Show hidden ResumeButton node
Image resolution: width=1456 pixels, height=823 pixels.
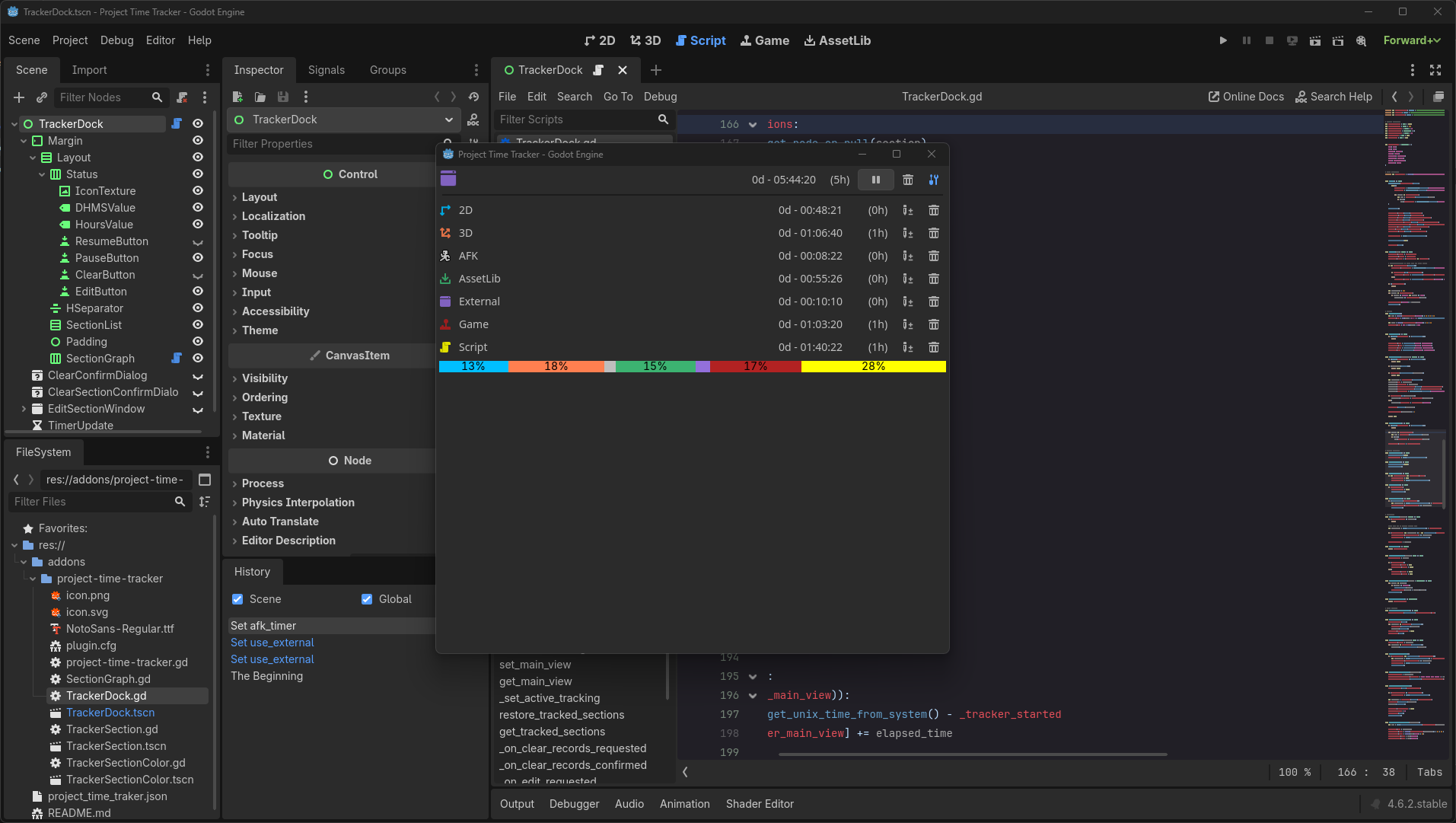point(198,241)
